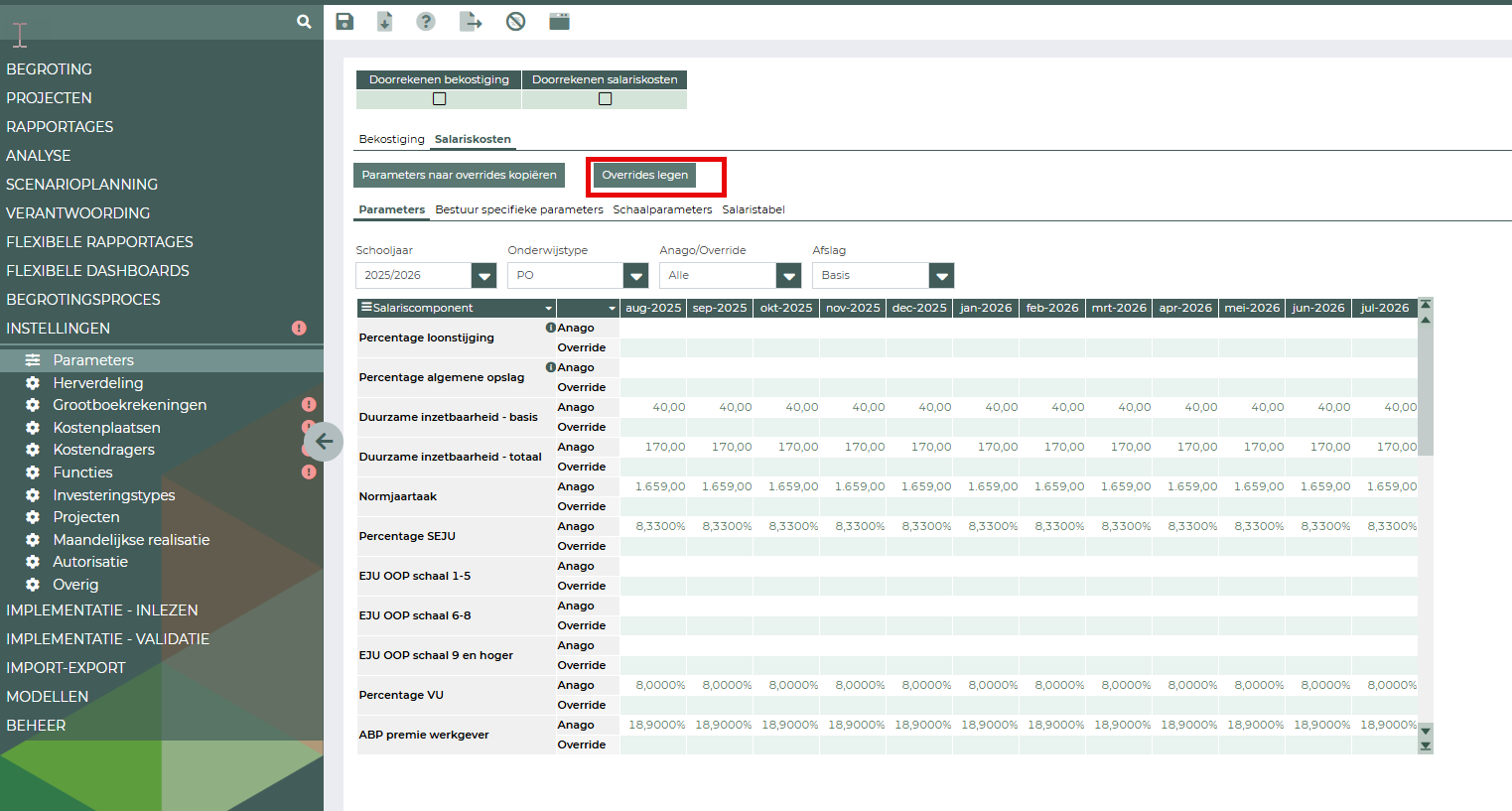Screen dimensions: 1512x811
Task: Click the sidebar search magnifier icon
Action: coord(304,21)
